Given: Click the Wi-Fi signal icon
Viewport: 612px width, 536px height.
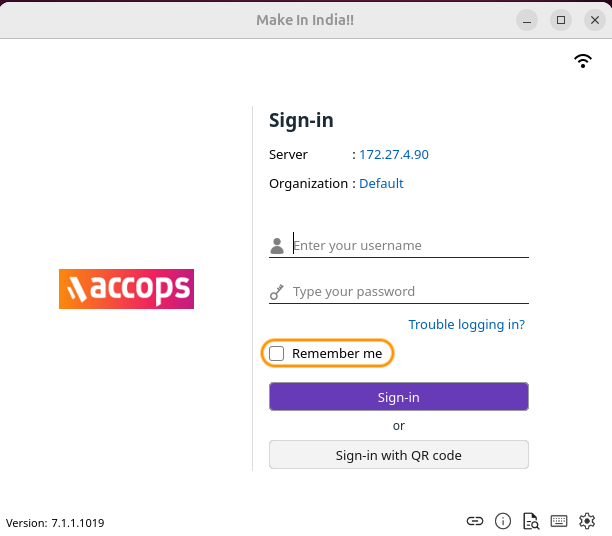Looking at the screenshot, I should tap(583, 61).
